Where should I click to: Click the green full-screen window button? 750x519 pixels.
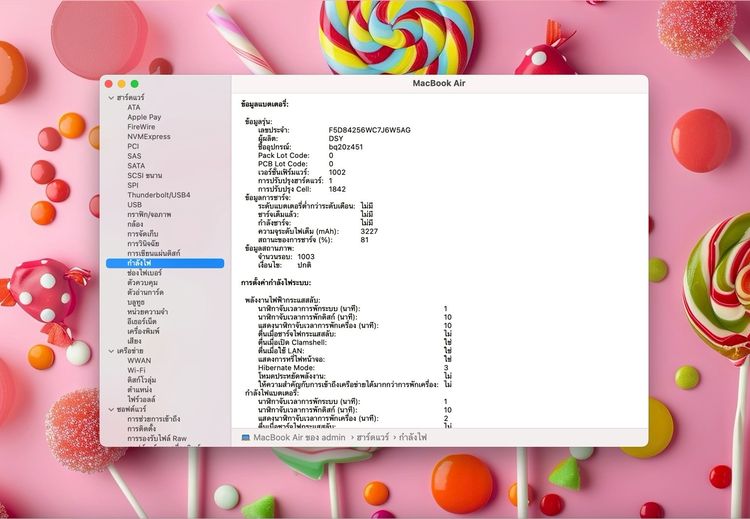tap(134, 84)
